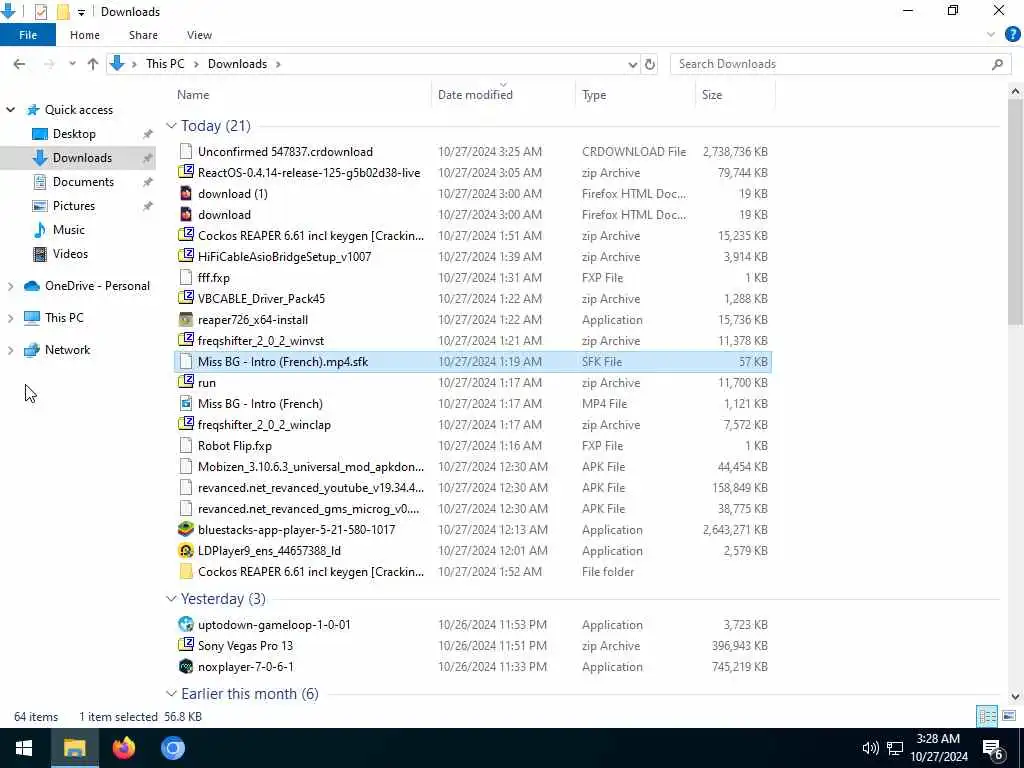The height and width of the screenshot is (768, 1024).
Task: Select the ReactOS zip archive icon
Action: pos(186,172)
